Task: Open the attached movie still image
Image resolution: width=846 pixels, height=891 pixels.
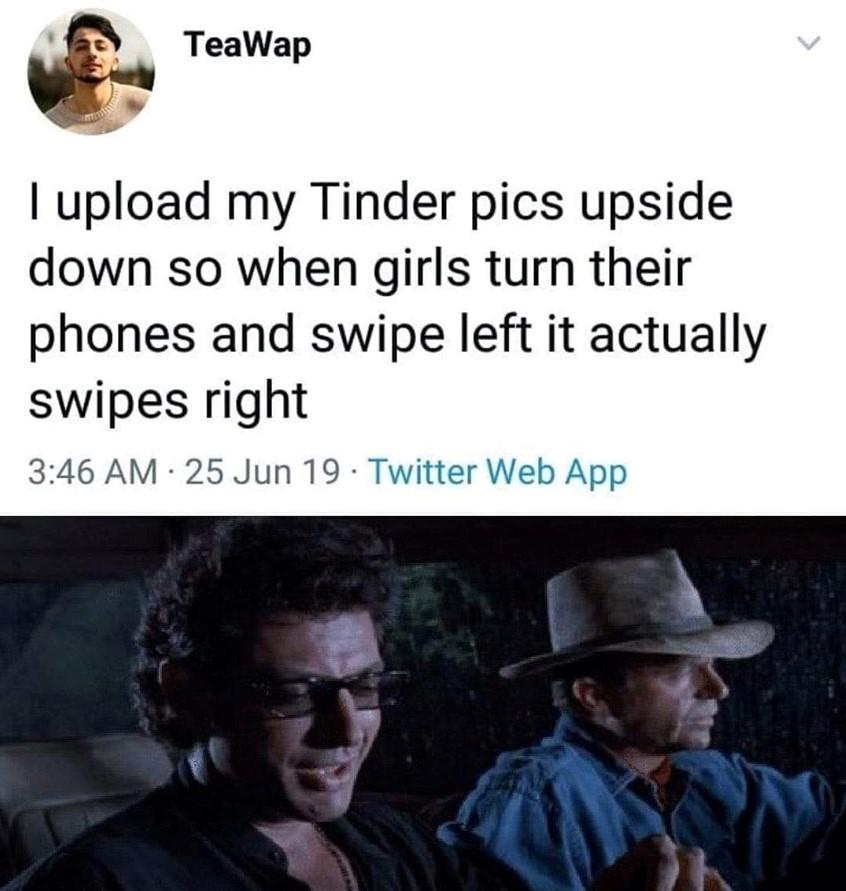Action: (423, 703)
